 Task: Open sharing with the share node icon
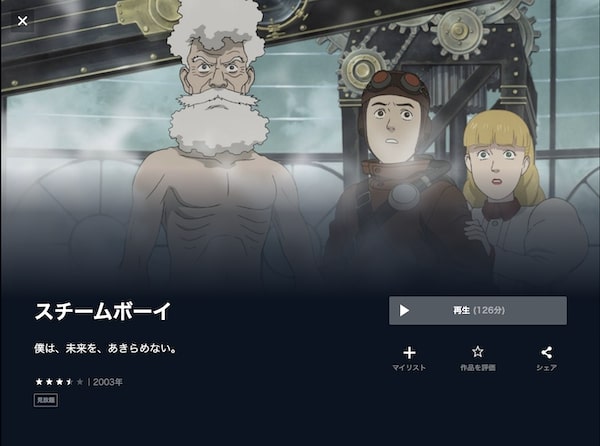[546, 352]
